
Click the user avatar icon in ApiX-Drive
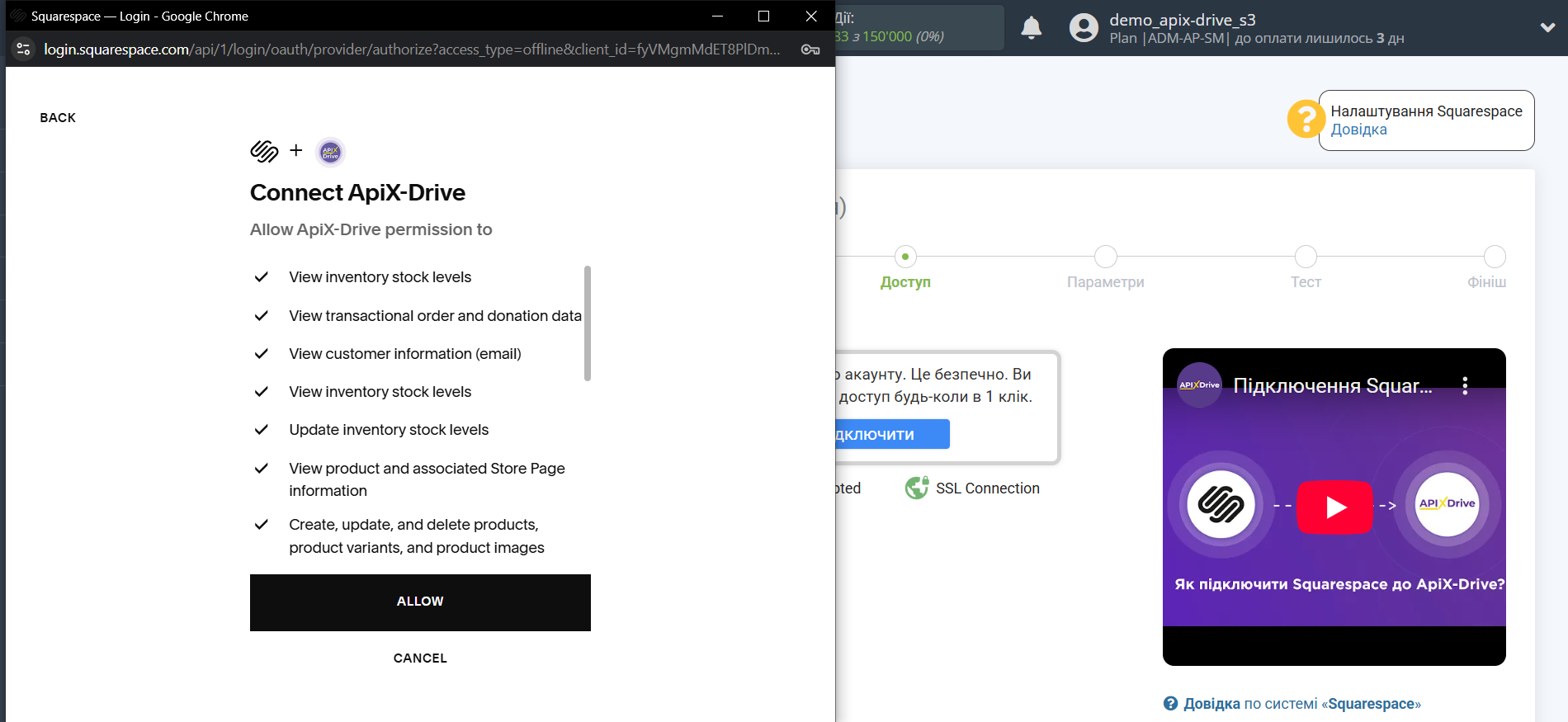(x=1084, y=28)
